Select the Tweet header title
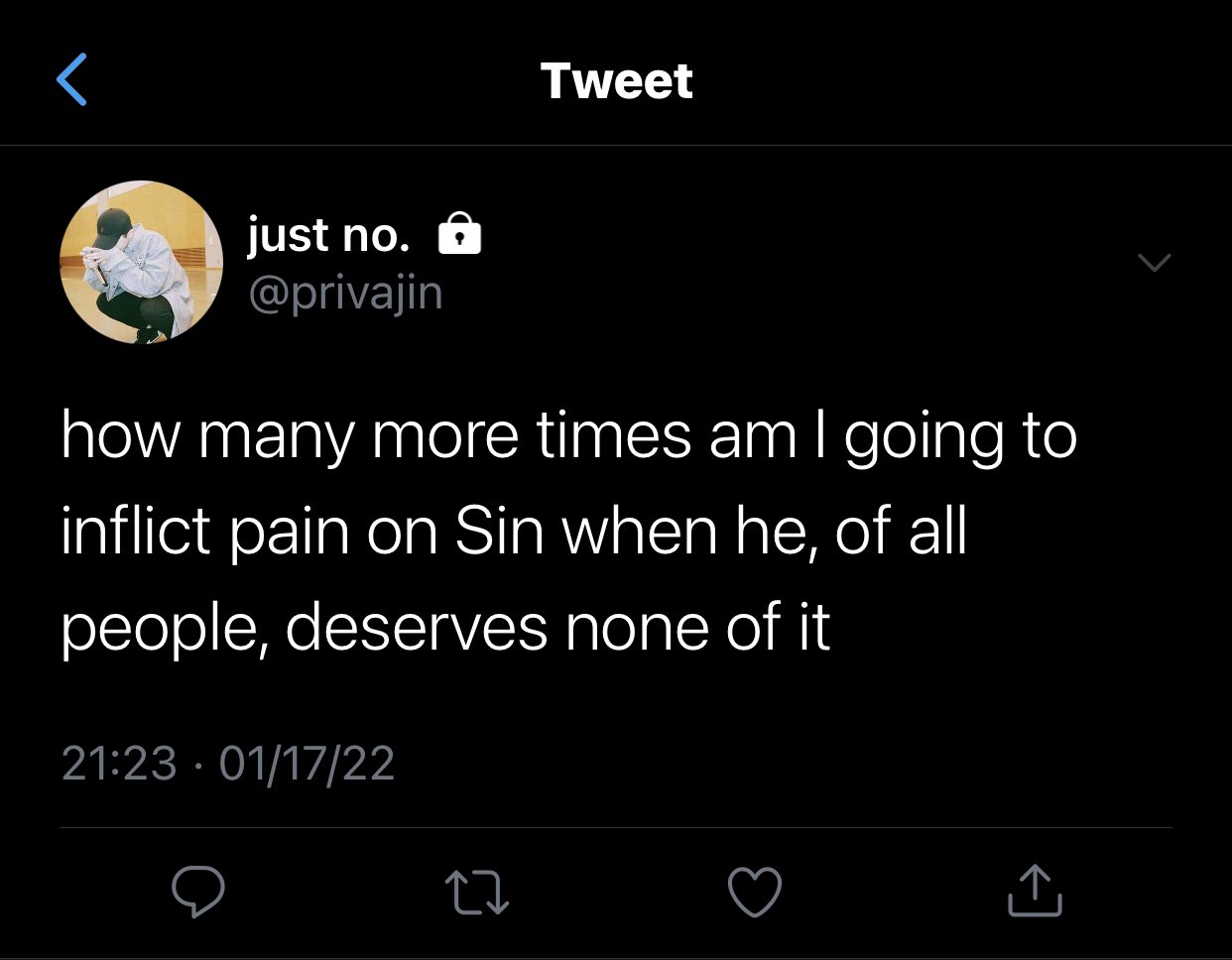1232x960 pixels. tap(616, 80)
